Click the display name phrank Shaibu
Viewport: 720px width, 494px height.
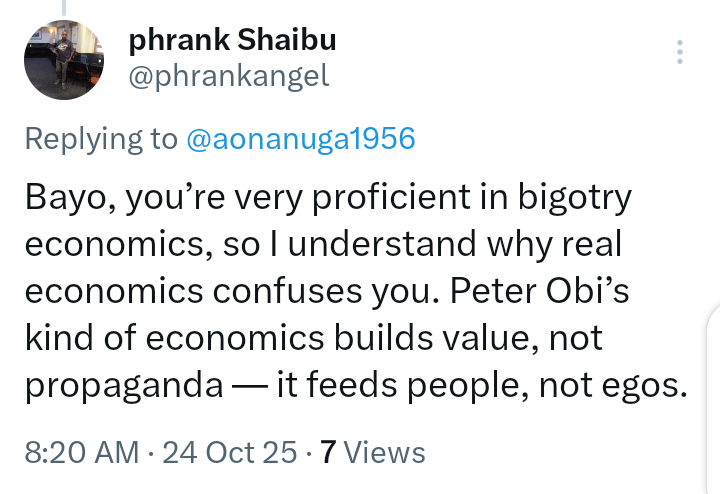coord(232,41)
